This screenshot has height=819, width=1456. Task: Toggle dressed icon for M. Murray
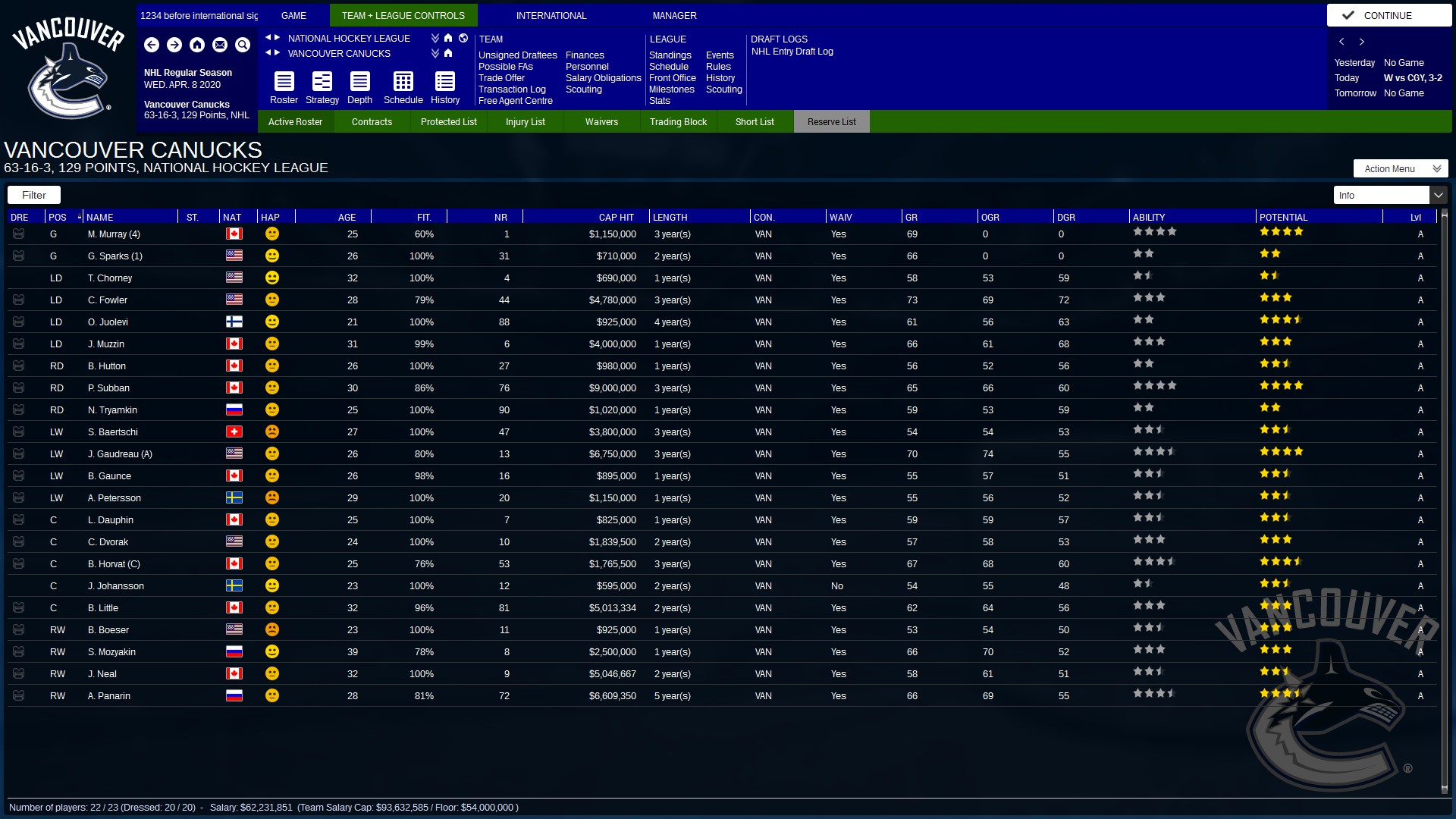point(19,234)
